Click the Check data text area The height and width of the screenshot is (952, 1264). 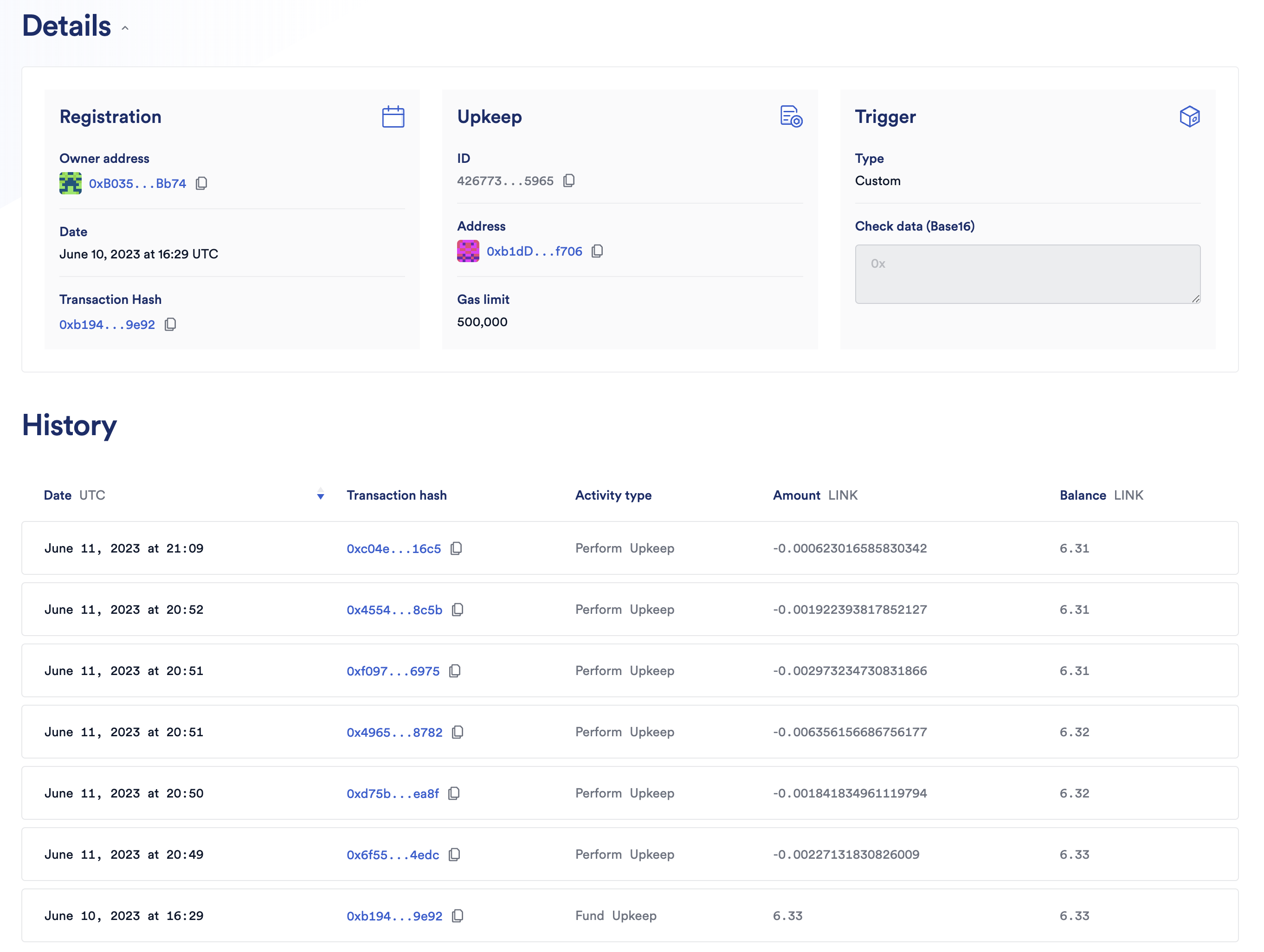tap(1027, 274)
